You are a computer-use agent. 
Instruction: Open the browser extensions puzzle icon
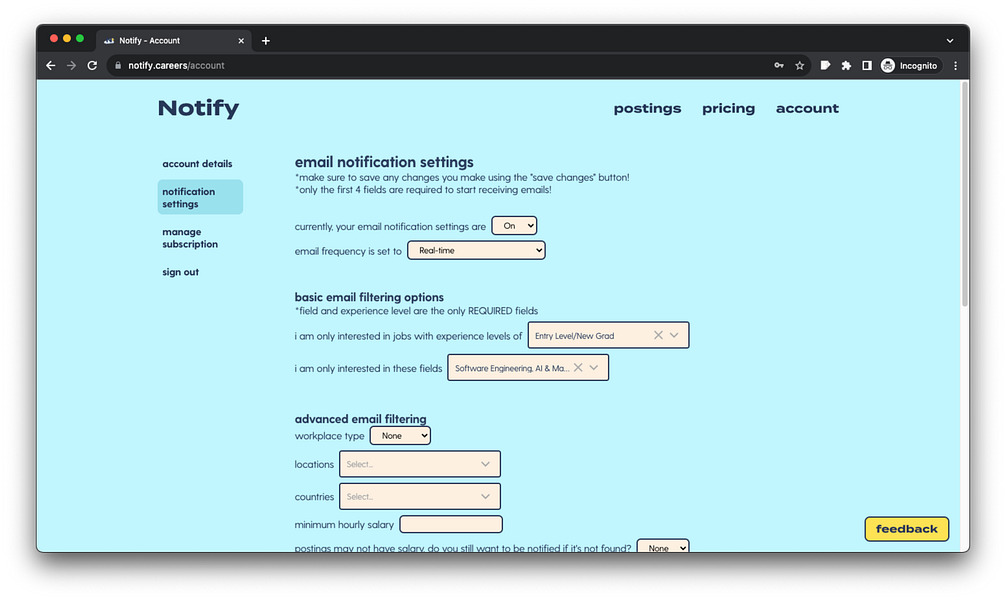click(845, 65)
